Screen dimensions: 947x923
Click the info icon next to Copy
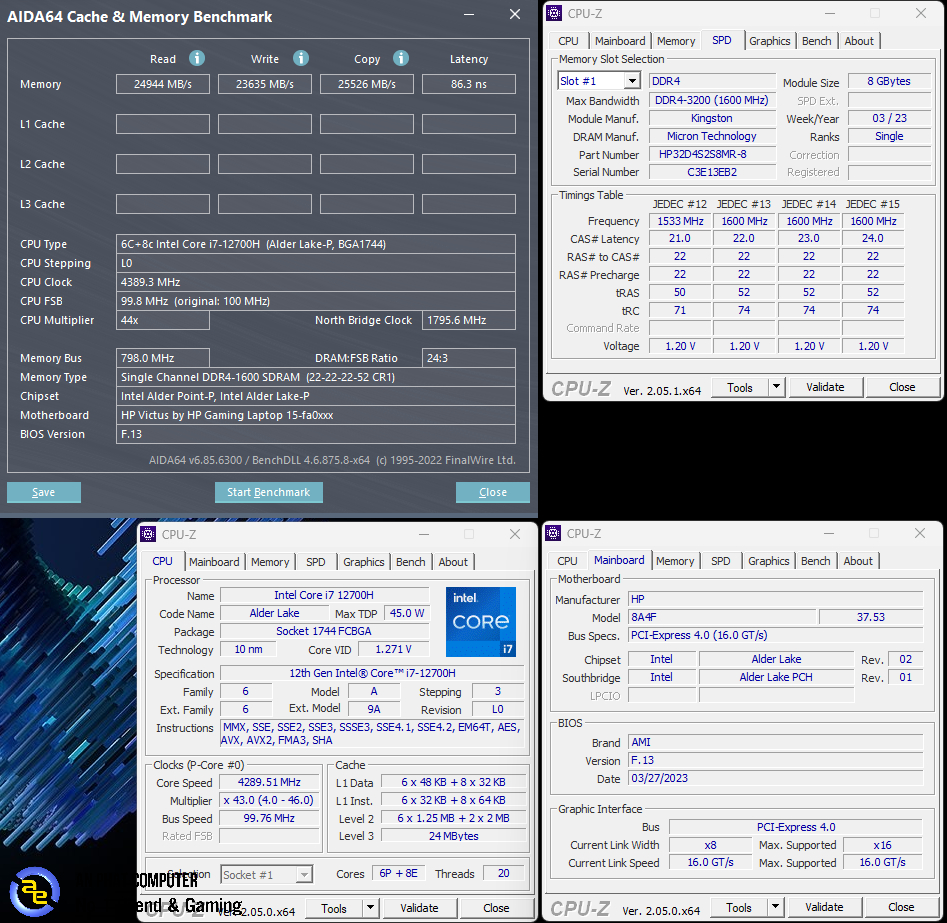(x=401, y=58)
